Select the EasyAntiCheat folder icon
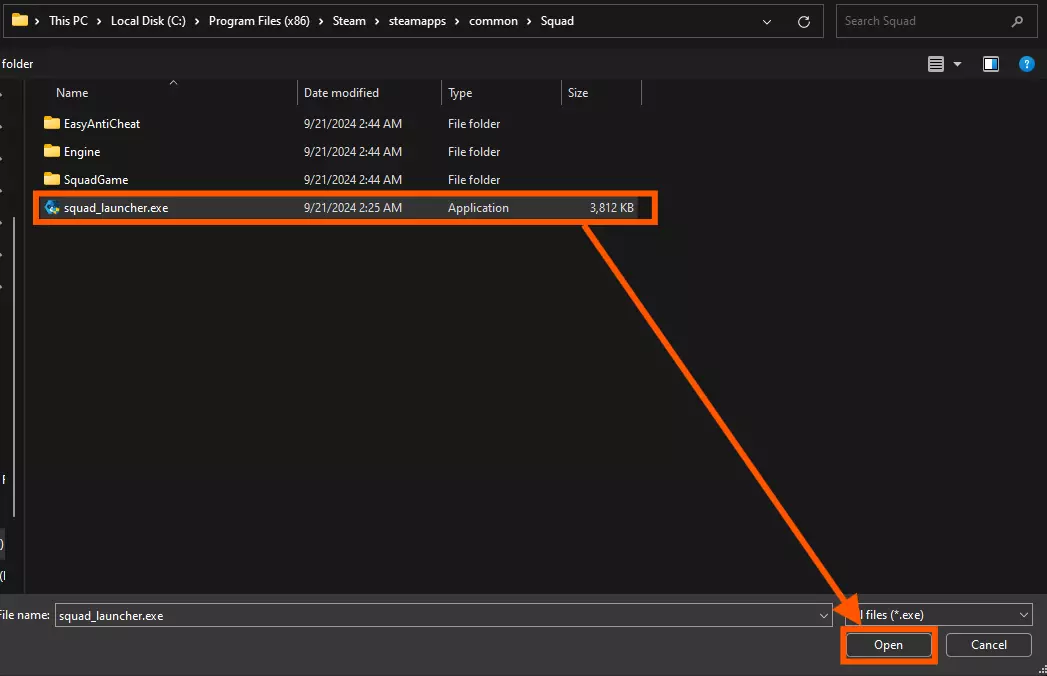 51,123
